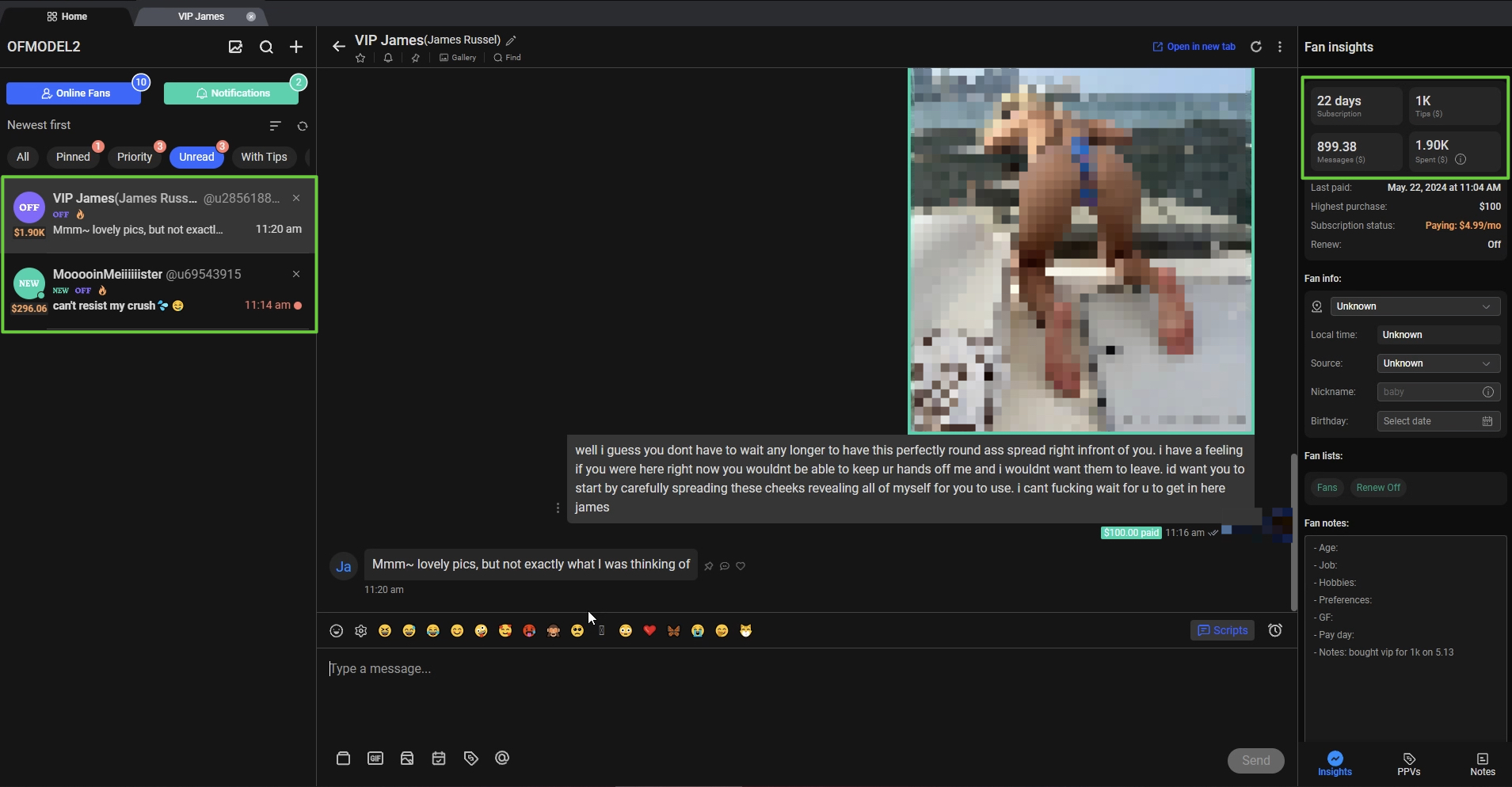
Task: Open the GIF picker below message box
Action: click(375, 758)
